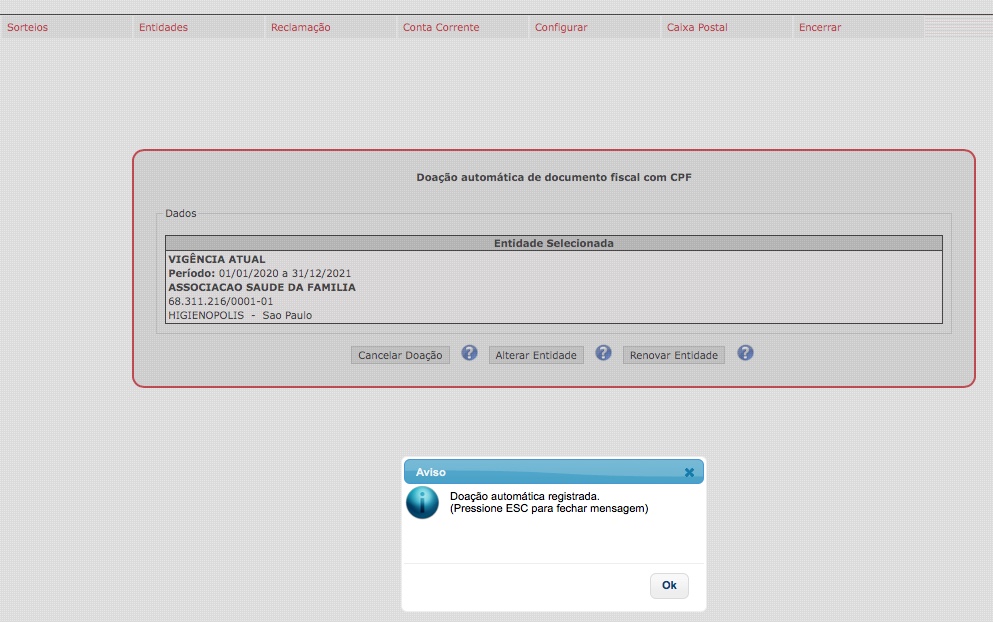This screenshot has width=993, height=622.
Task: Click the Entidade Selecionada table header
Action: pos(553,243)
